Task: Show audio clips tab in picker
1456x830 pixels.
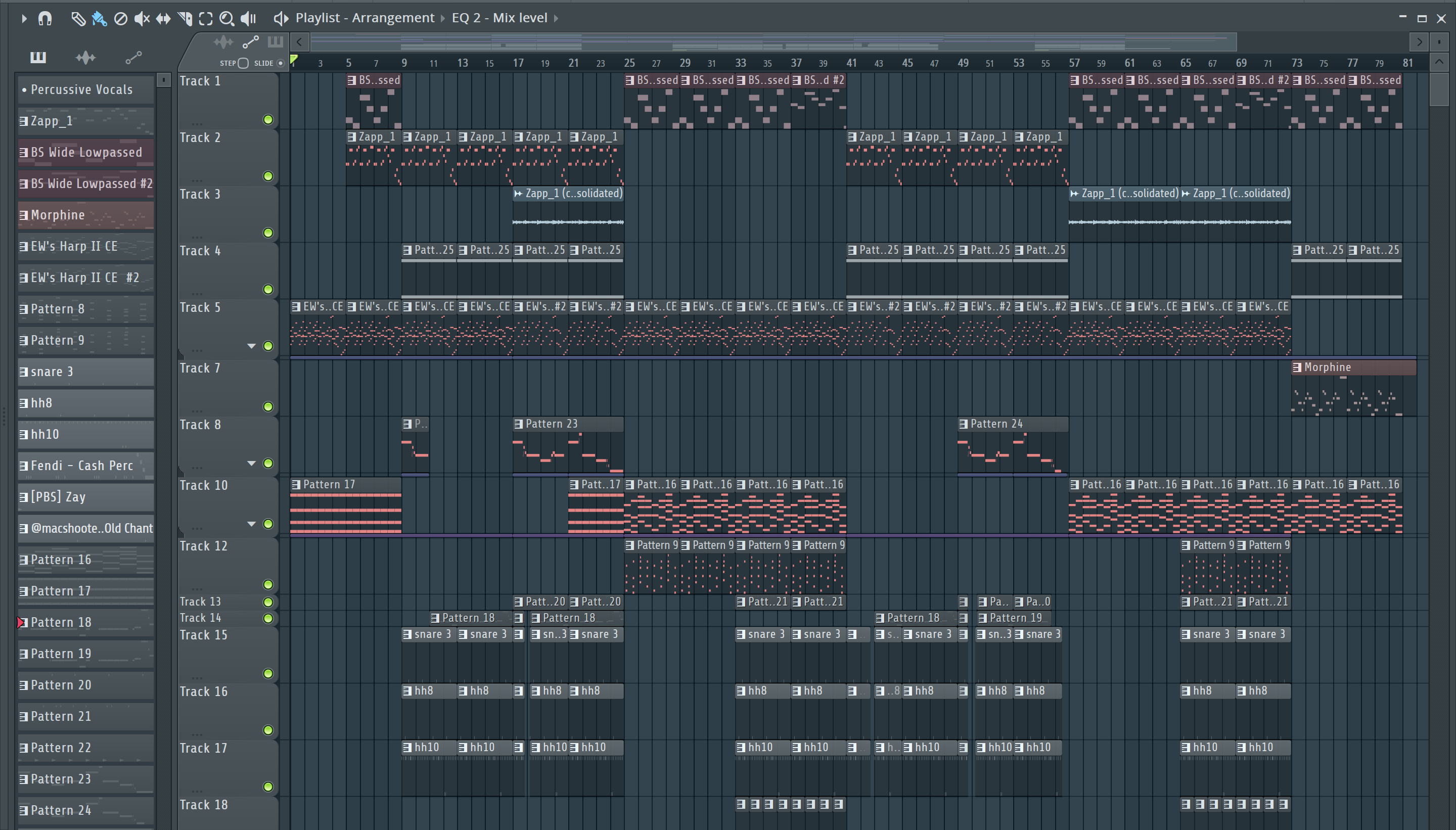Action: 85,57
